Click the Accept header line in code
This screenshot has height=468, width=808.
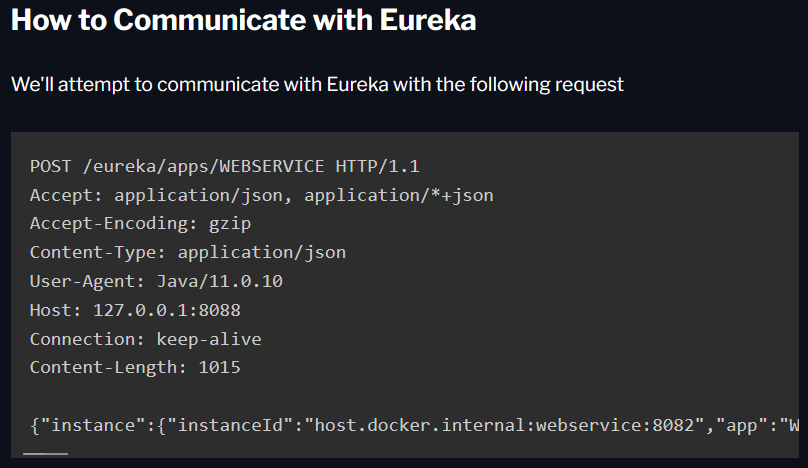click(x=261, y=195)
